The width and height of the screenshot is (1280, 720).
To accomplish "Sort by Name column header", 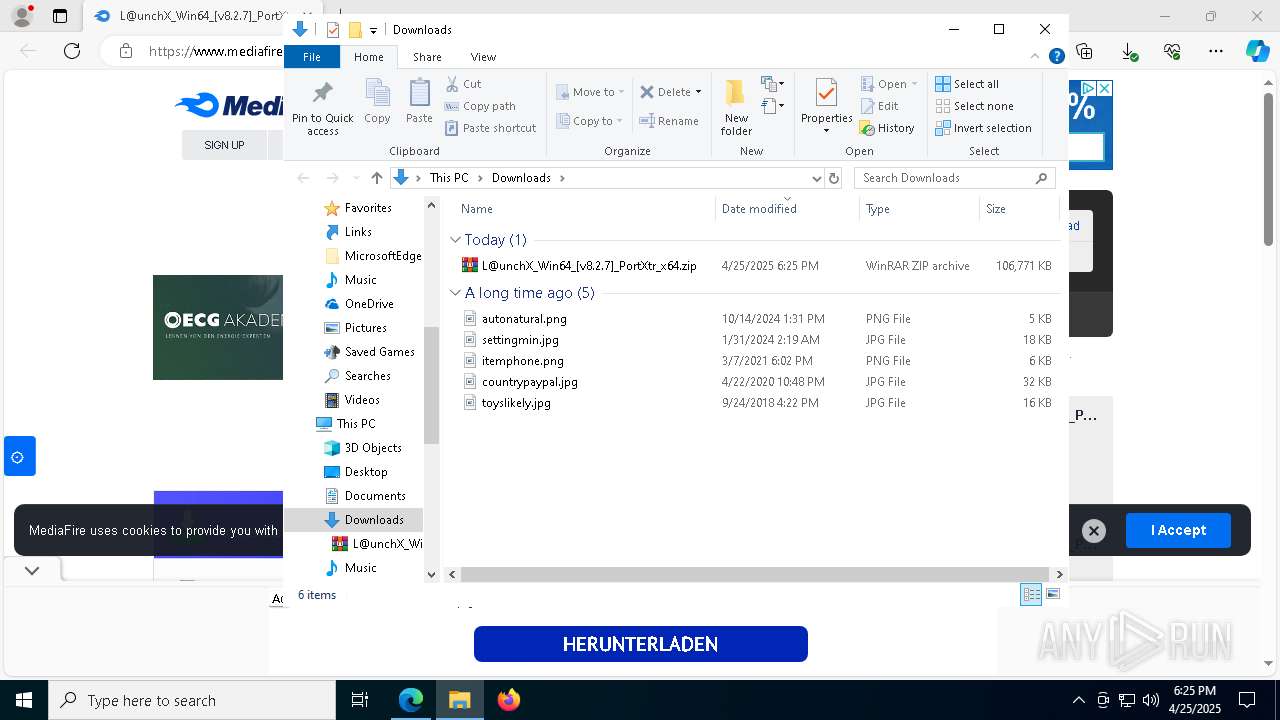I will [x=584, y=209].
